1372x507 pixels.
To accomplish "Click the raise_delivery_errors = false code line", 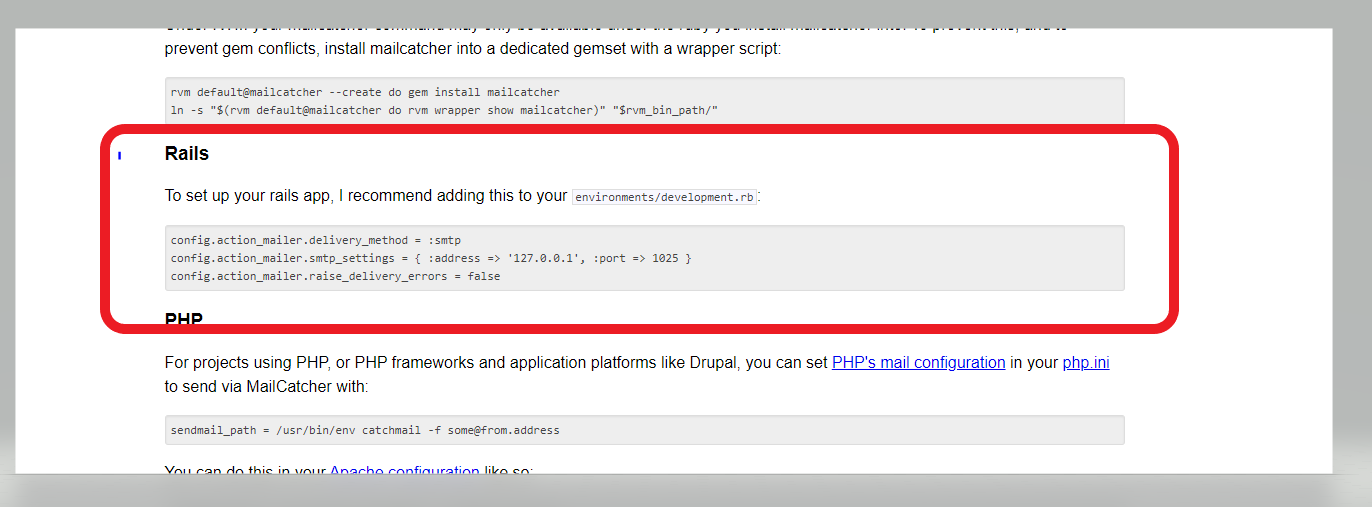I will (x=336, y=276).
